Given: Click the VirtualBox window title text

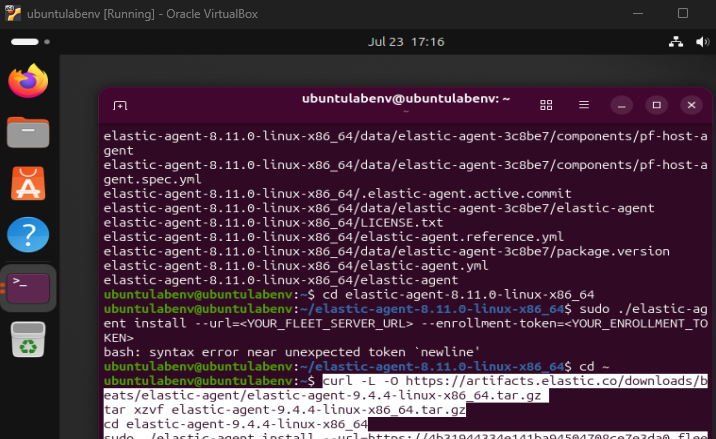Looking at the screenshot, I should click(142, 14).
